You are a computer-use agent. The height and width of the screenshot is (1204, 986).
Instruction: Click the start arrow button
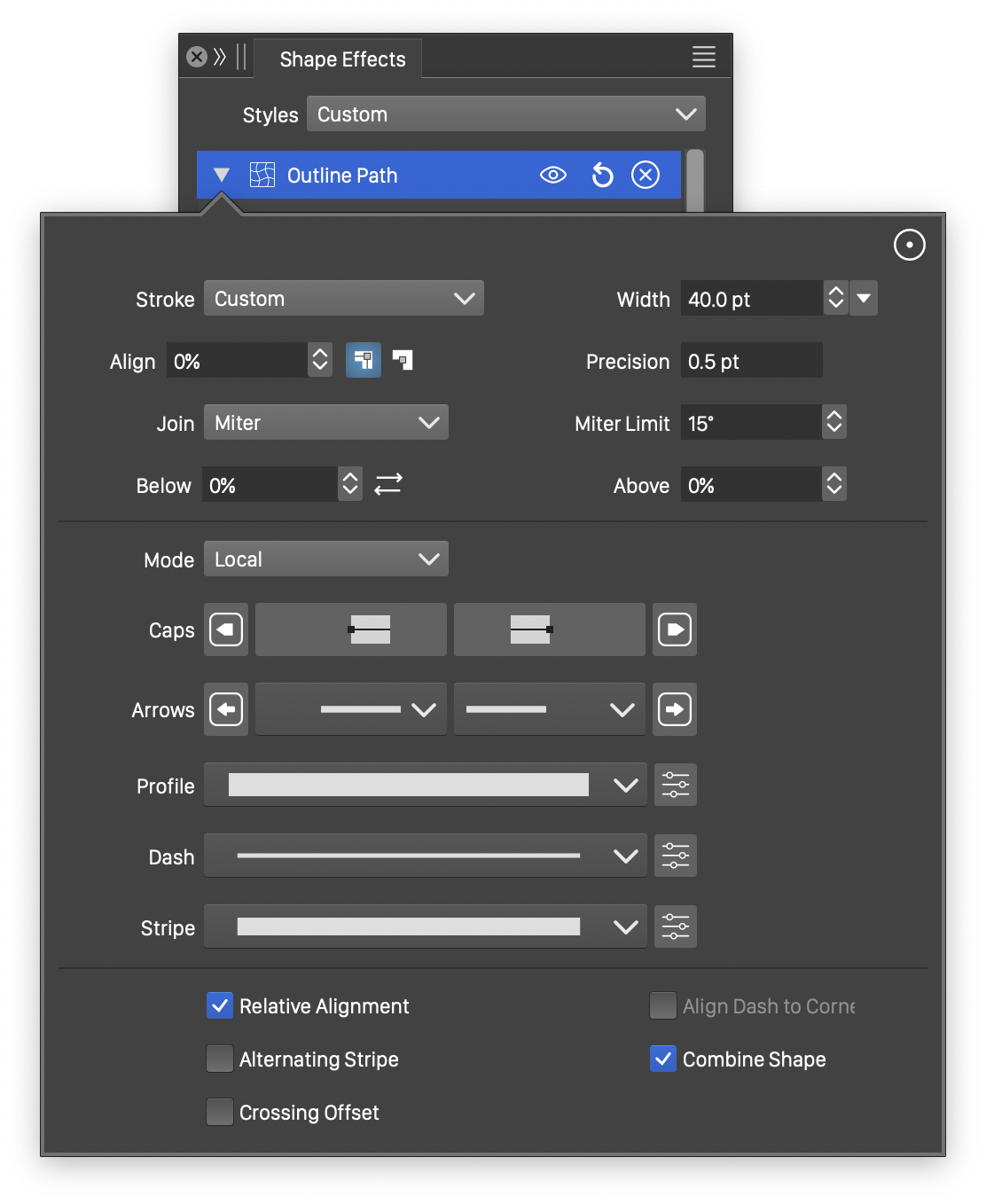pos(226,709)
